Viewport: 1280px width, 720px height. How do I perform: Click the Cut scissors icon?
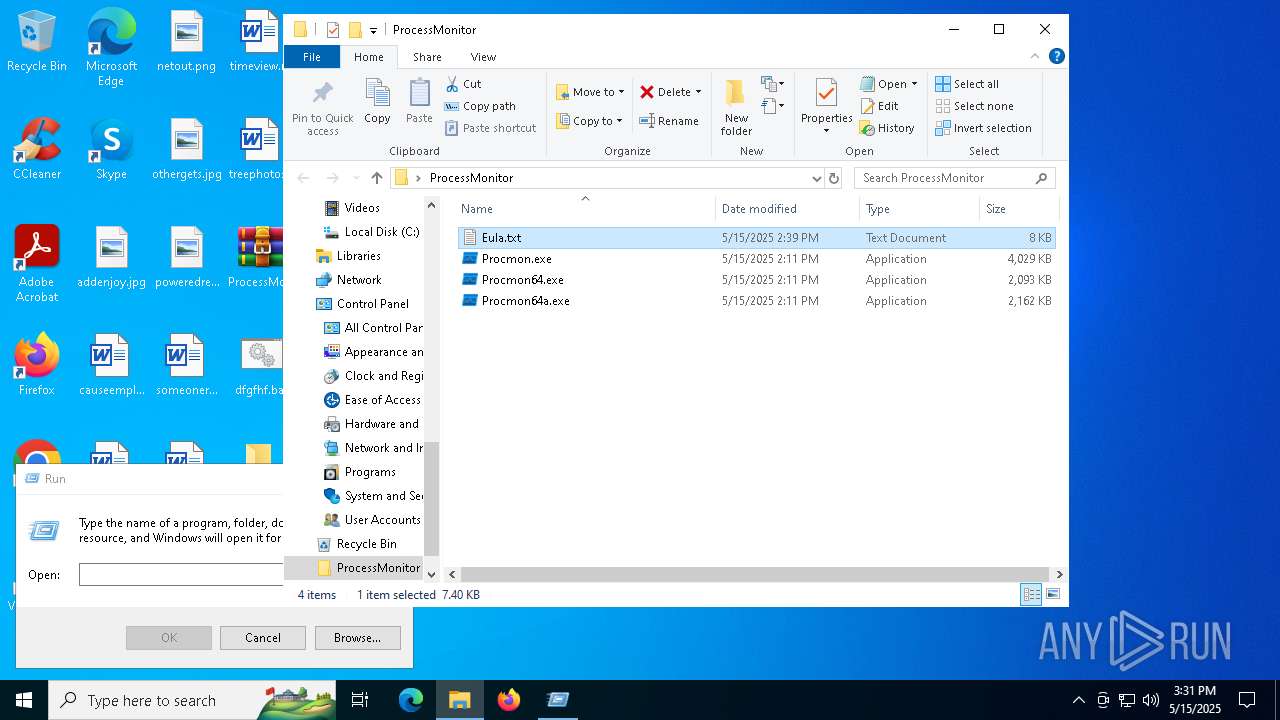pyautogui.click(x=452, y=84)
